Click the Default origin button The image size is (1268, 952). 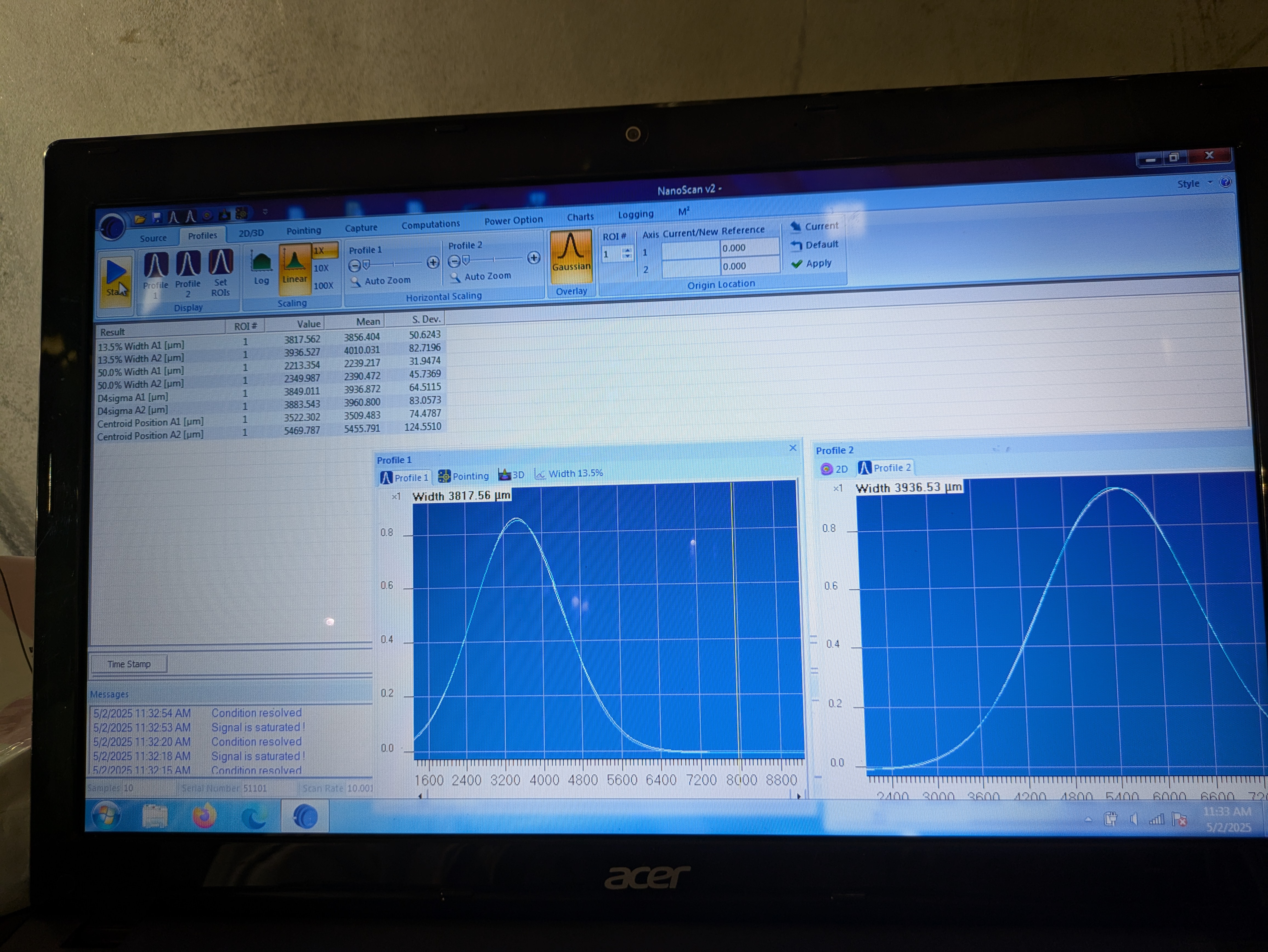[x=814, y=245]
